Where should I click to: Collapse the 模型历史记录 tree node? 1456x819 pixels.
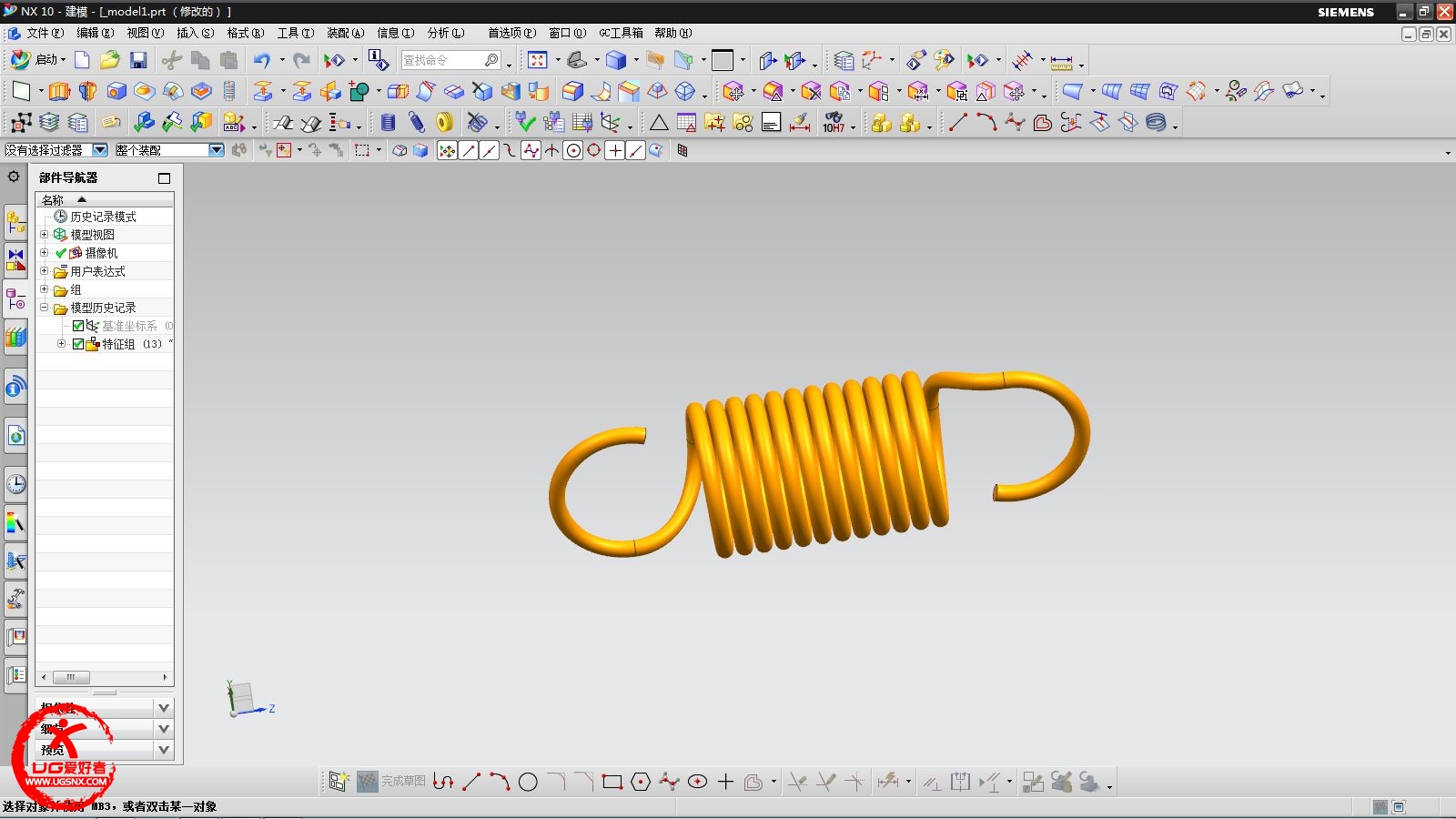[44, 308]
